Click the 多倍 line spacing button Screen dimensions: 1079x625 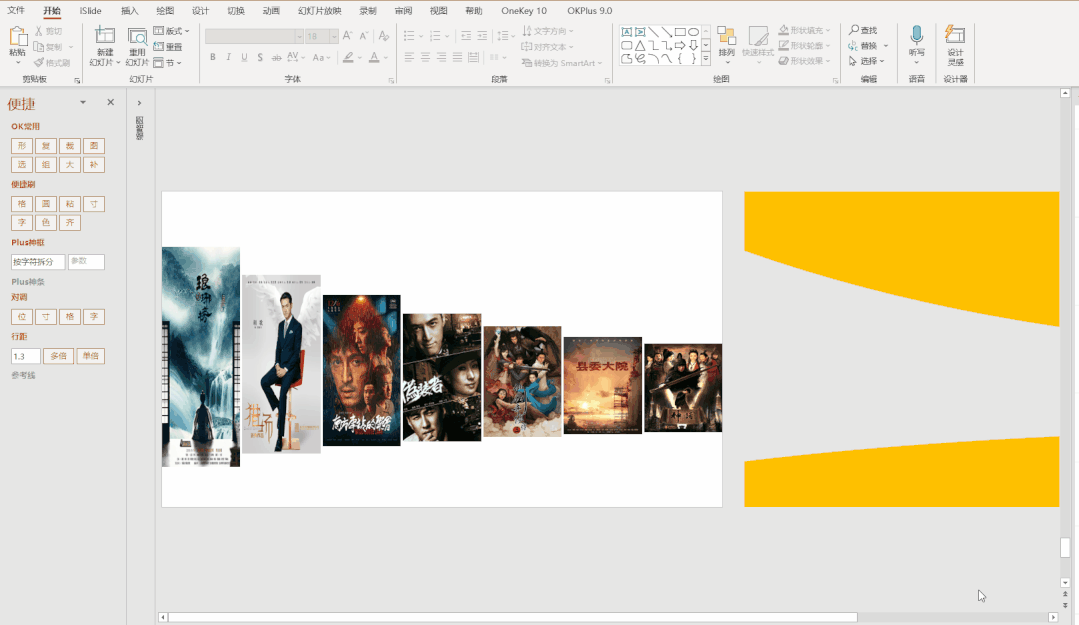point(58,356)
